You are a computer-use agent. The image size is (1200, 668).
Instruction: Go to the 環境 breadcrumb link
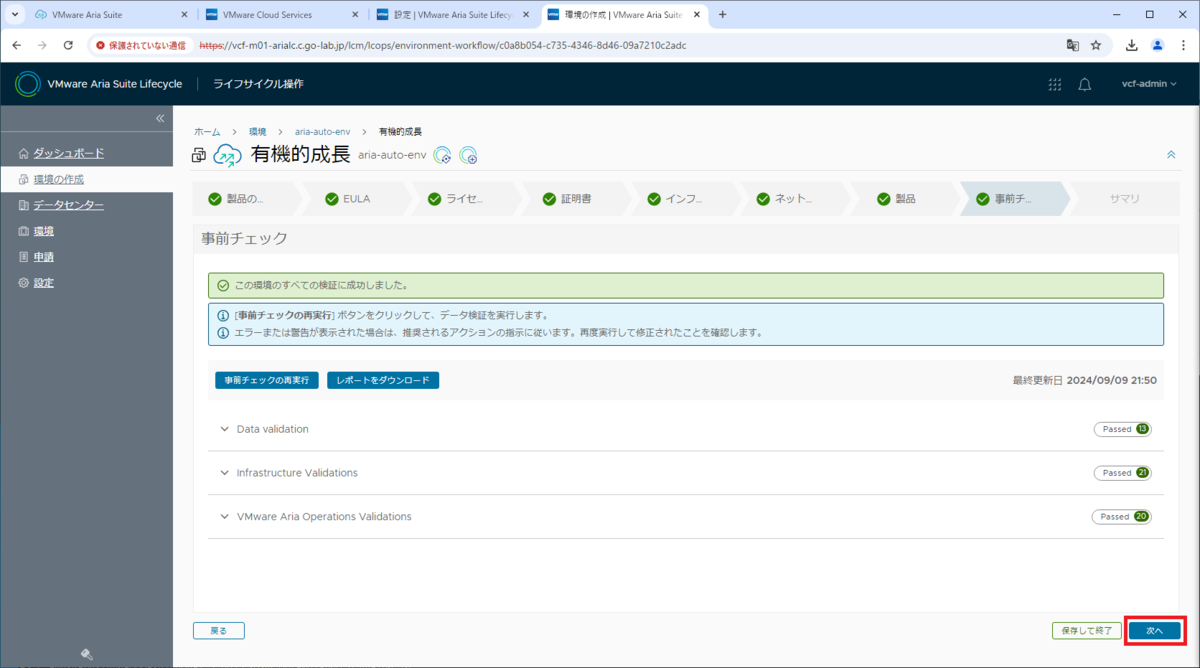click(257, 132)
